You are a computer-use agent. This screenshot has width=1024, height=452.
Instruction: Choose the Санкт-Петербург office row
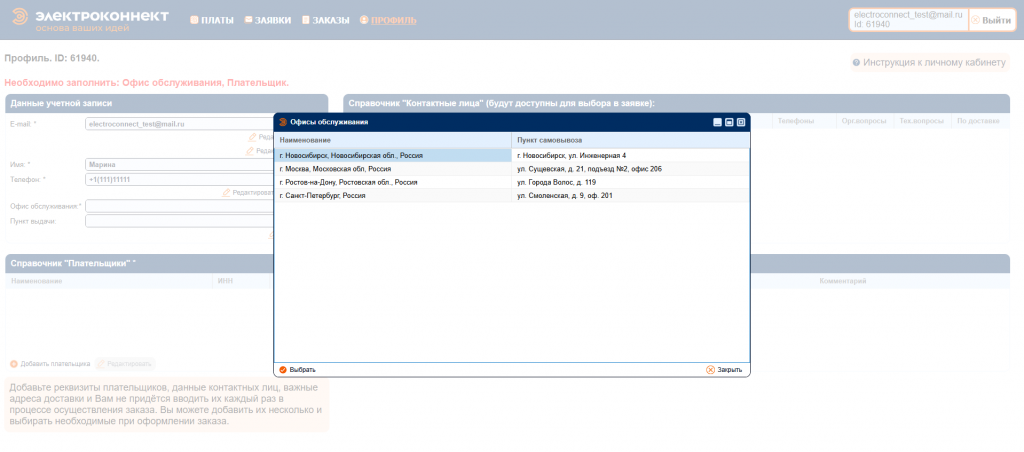point(392,196)
